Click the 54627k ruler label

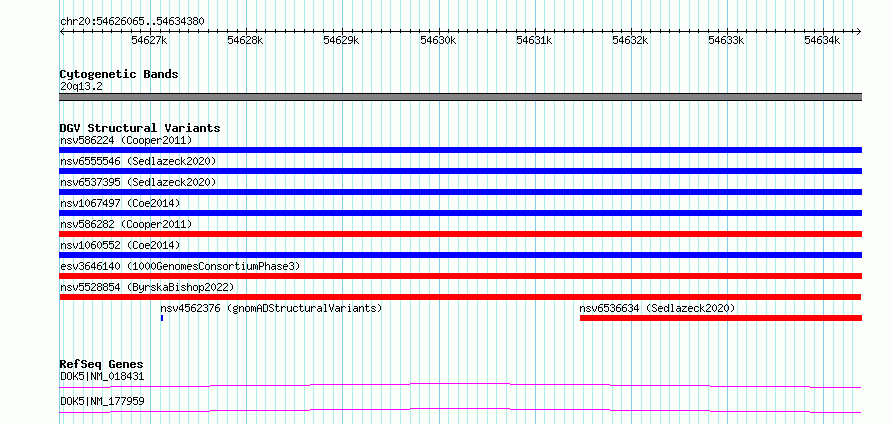(x=150, y=40)
